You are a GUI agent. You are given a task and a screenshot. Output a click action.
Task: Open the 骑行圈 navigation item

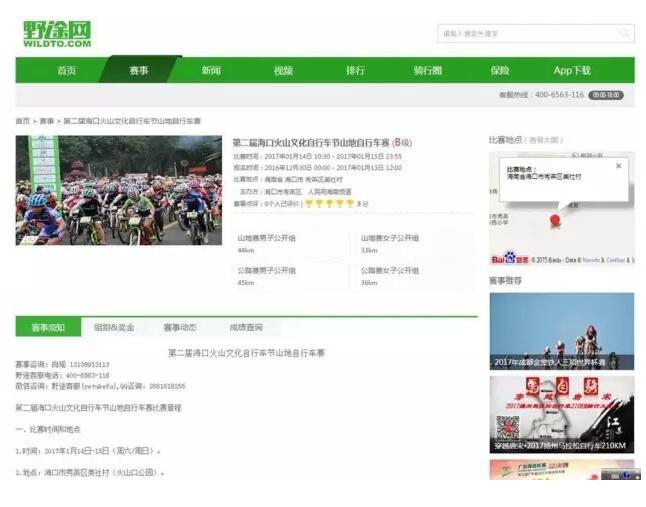pyautogui.click(x=428, y=70)
